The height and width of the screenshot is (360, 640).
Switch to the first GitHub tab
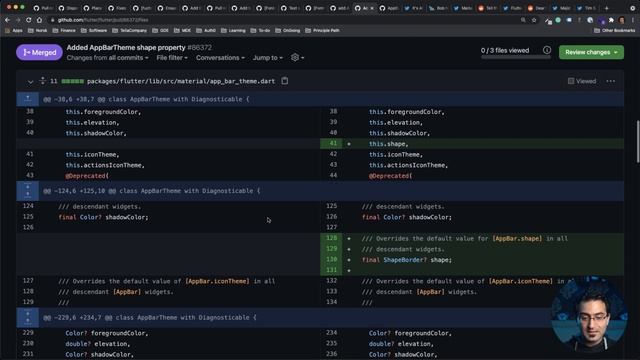(x=42, y=8)
